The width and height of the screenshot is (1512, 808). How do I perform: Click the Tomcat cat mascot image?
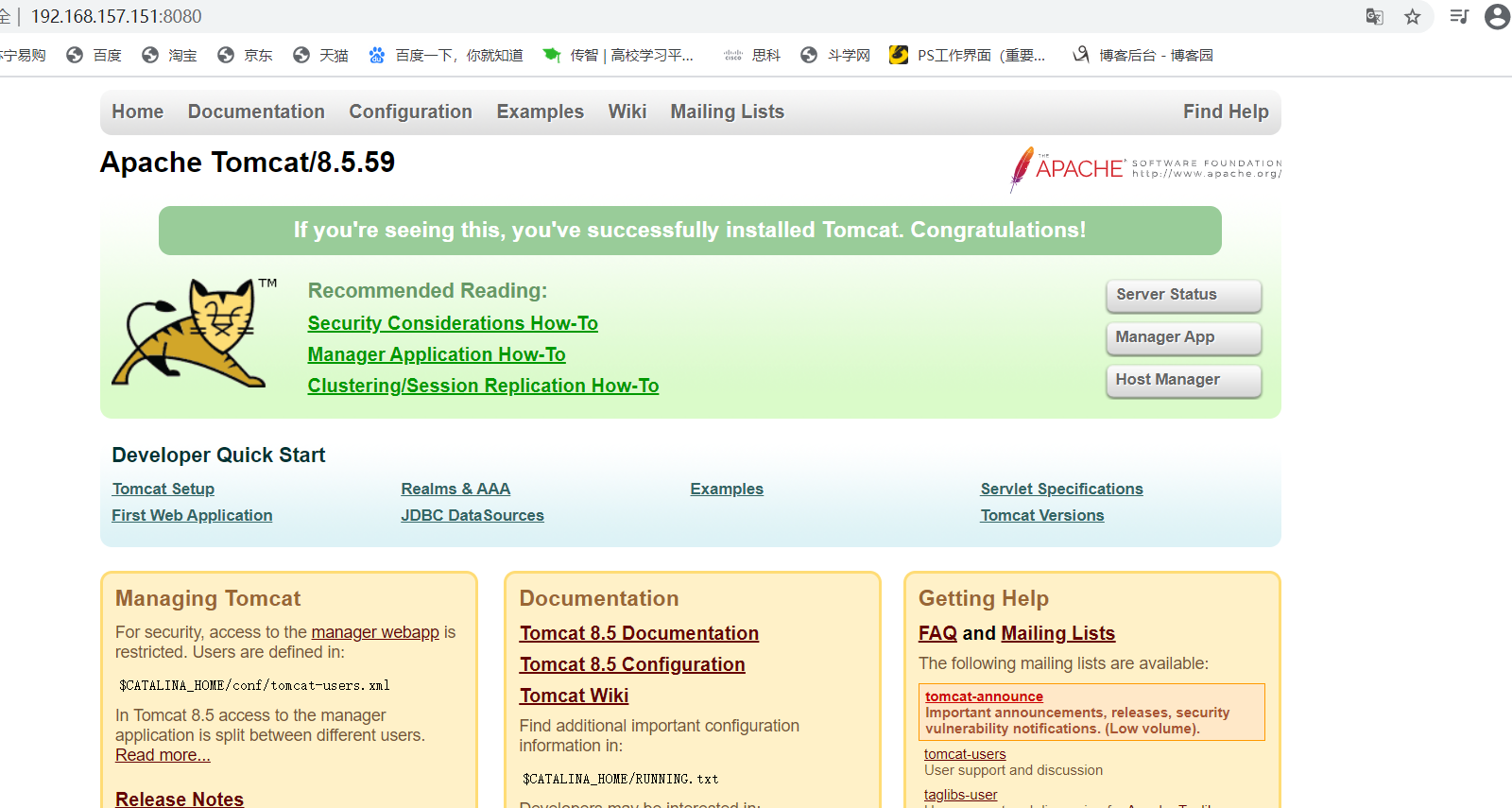[x=195, y=333]
